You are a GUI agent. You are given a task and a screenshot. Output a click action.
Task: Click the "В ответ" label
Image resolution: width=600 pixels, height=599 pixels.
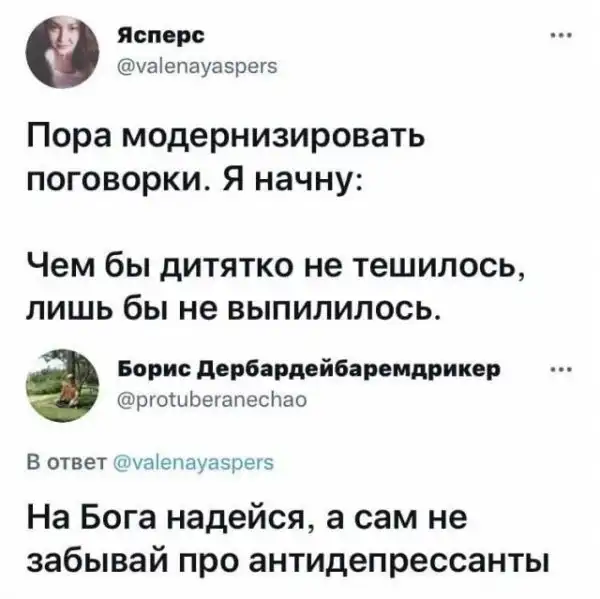tap(67, 462)
